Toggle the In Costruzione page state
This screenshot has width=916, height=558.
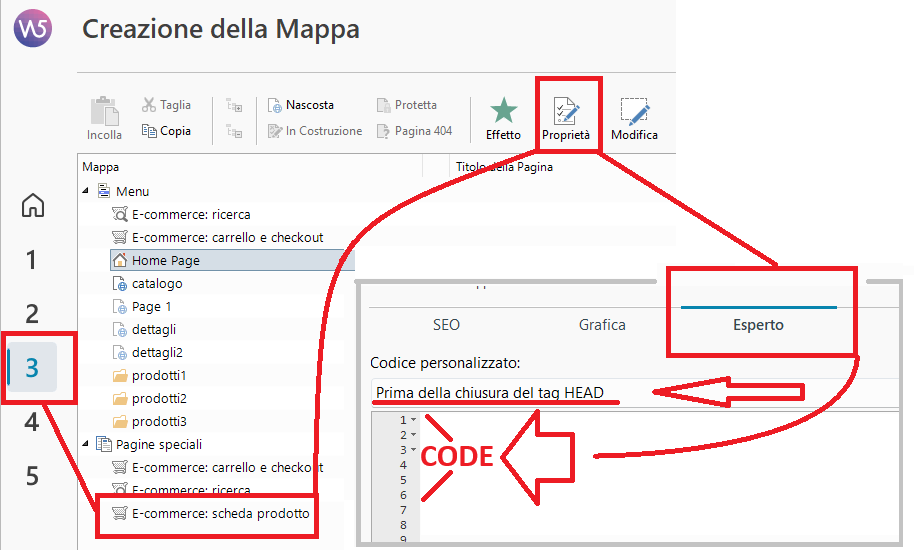314,131
